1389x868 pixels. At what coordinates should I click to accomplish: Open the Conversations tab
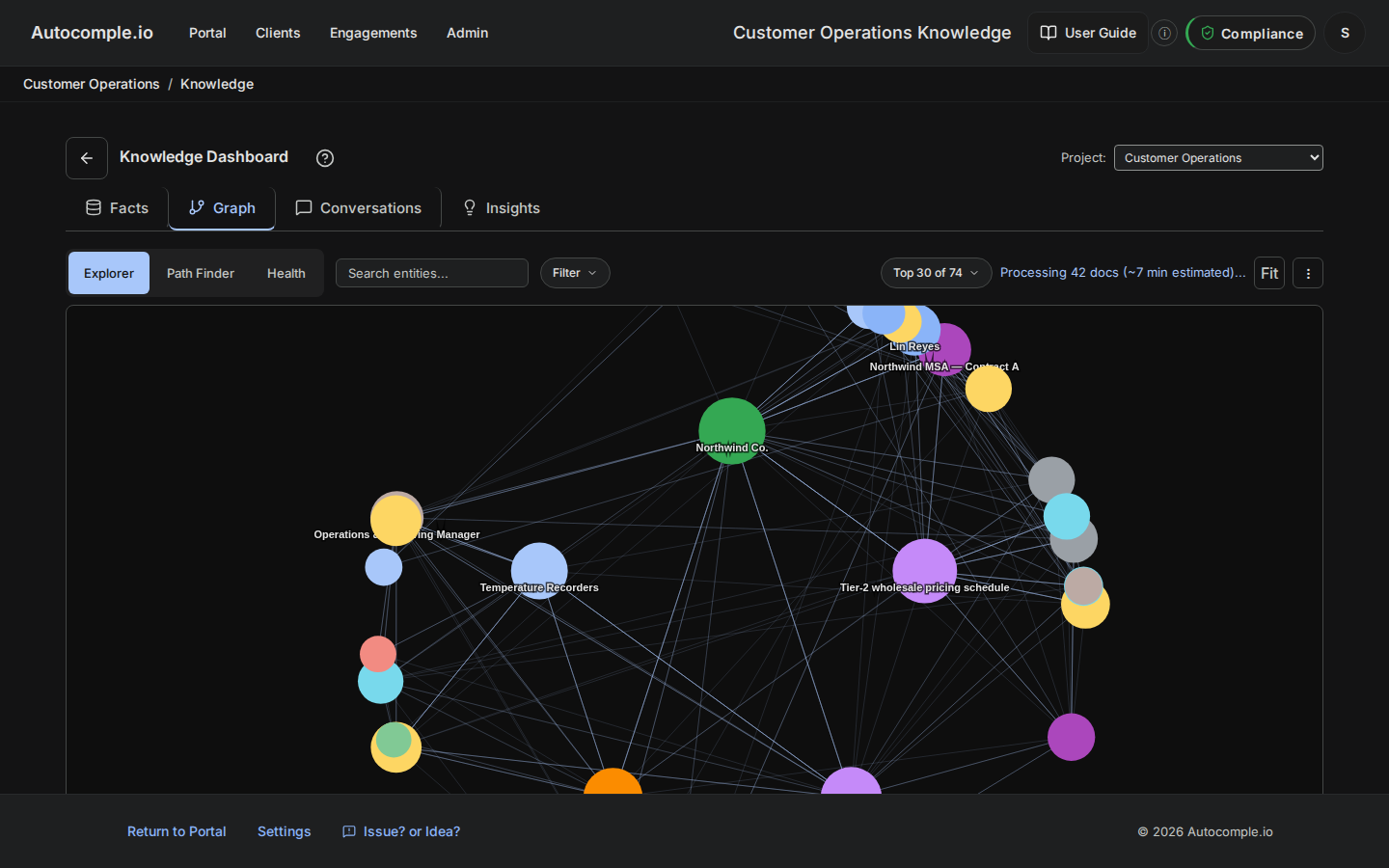tap(358, 208)
